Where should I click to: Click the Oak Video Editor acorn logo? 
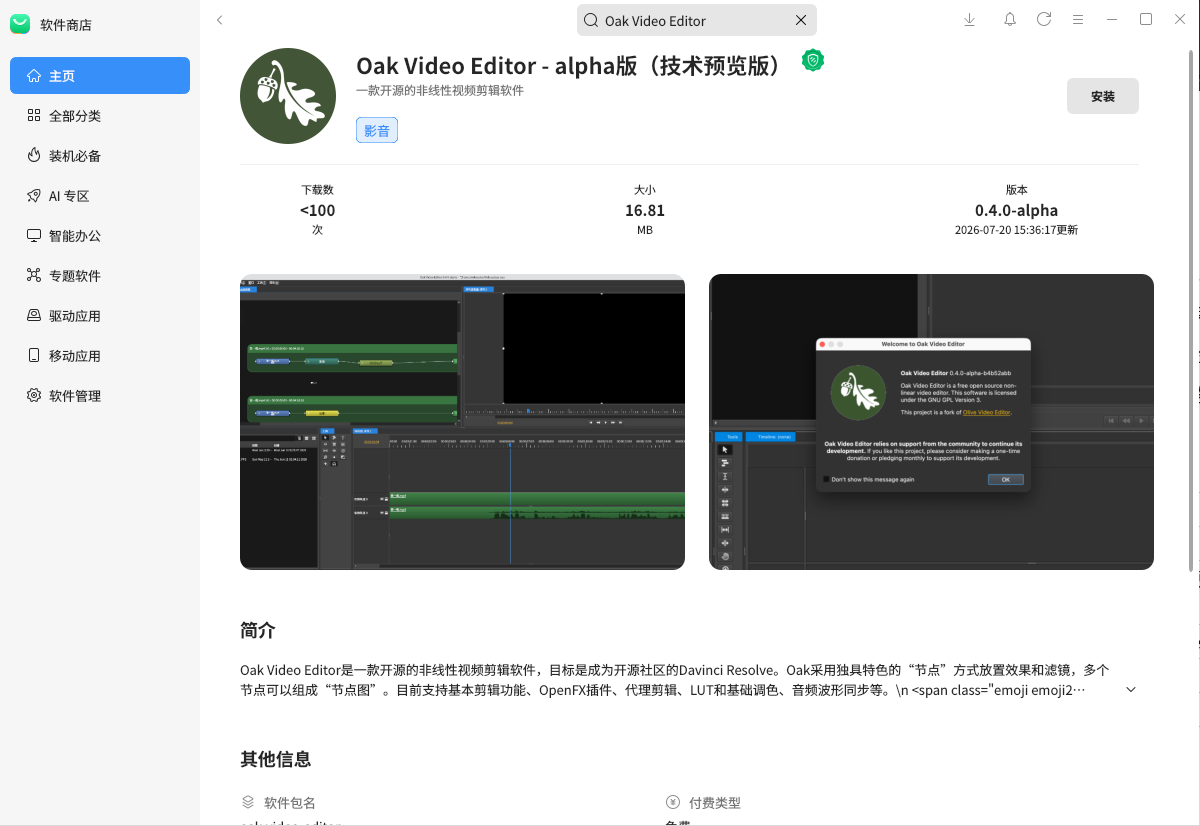[x=288, y=96]
